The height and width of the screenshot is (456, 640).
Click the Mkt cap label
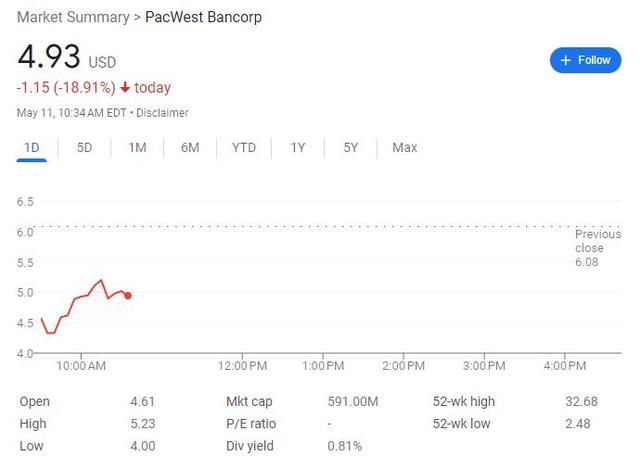pos(249,402)
